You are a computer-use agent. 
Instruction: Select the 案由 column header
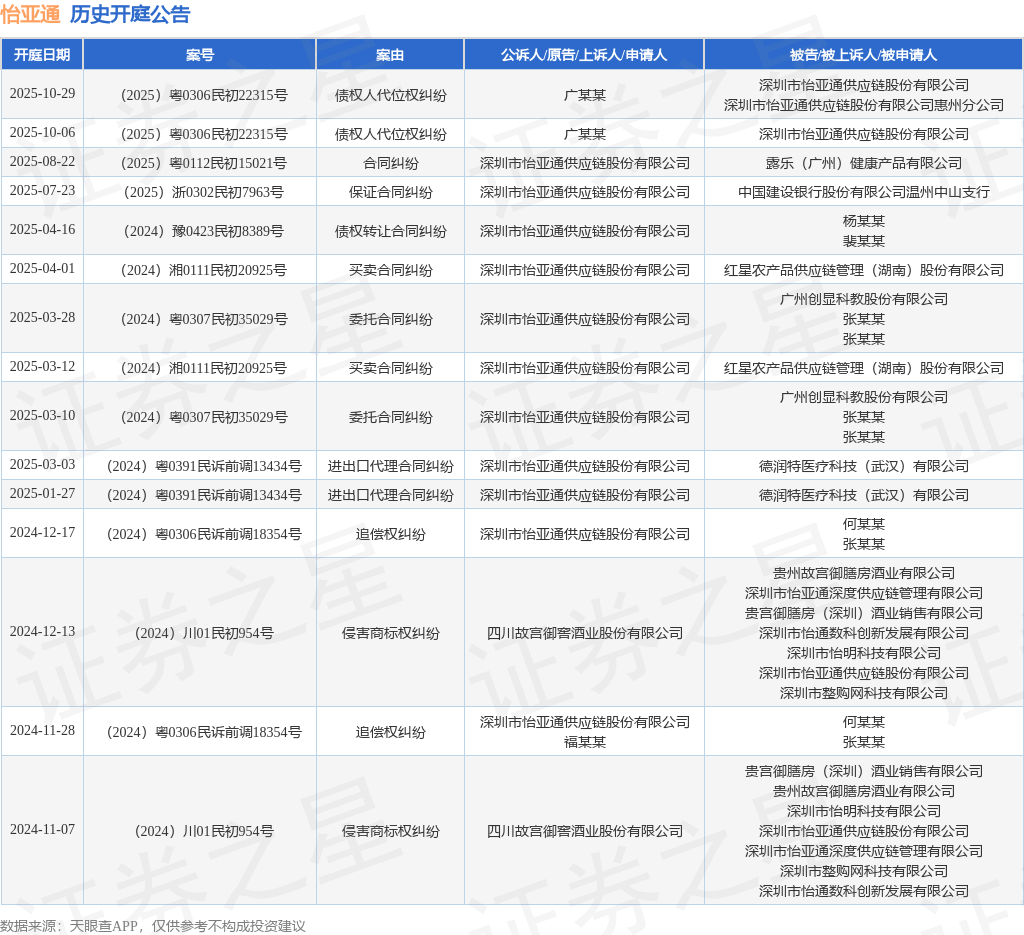(390, 55)
